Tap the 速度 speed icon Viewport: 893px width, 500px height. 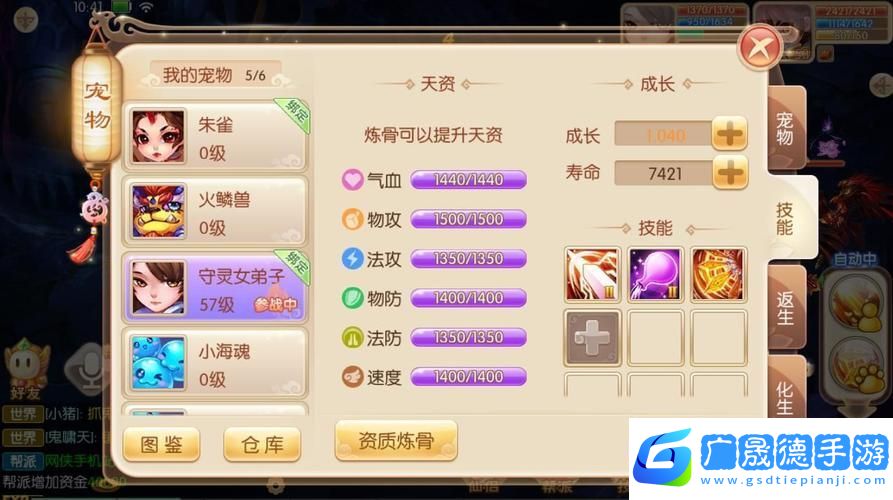(x=353, y=377)
